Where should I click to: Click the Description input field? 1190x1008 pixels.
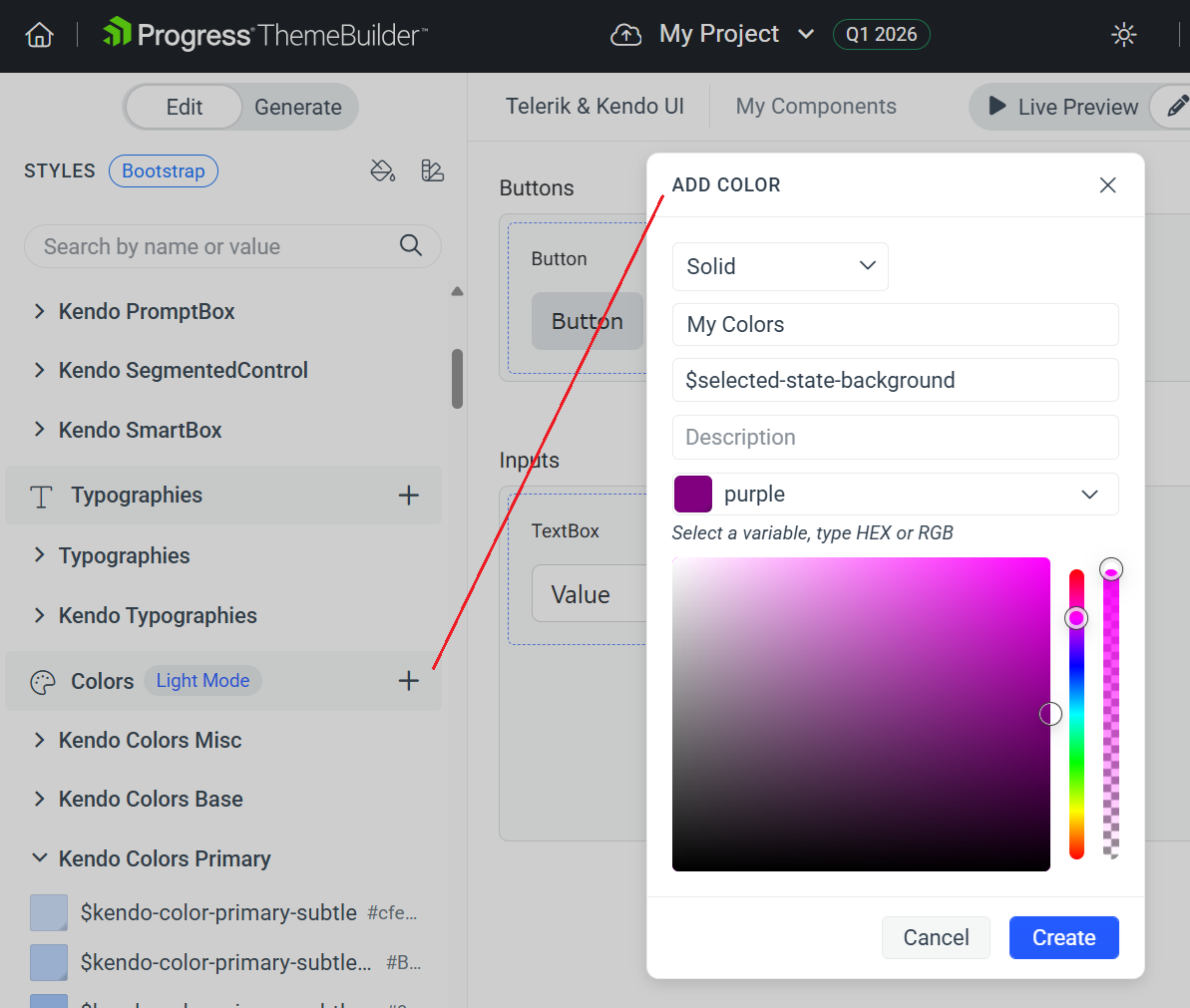point(895,437)
